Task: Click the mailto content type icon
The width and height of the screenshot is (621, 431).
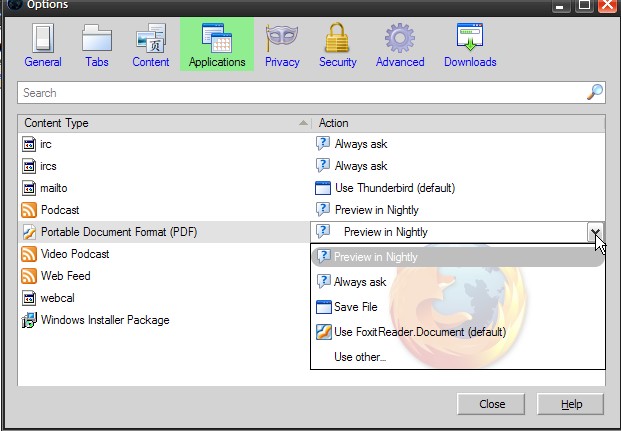Action: [x=29, y=188]
